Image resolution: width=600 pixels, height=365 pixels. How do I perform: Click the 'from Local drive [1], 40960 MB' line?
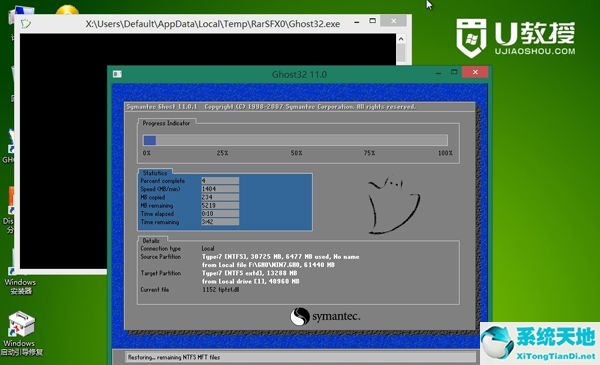point(251,281)
